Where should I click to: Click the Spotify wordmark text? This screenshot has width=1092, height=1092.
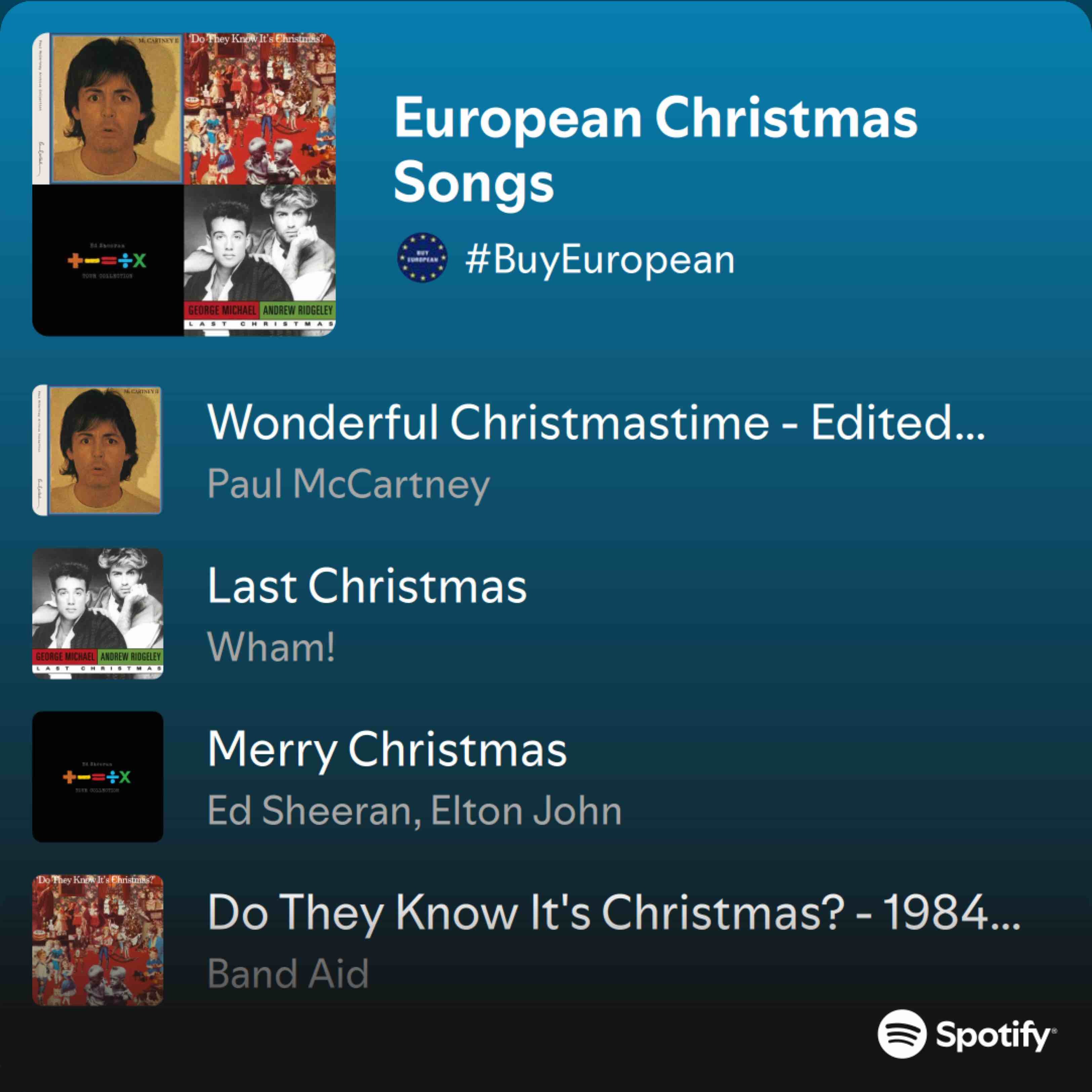tap(995, 1035)
